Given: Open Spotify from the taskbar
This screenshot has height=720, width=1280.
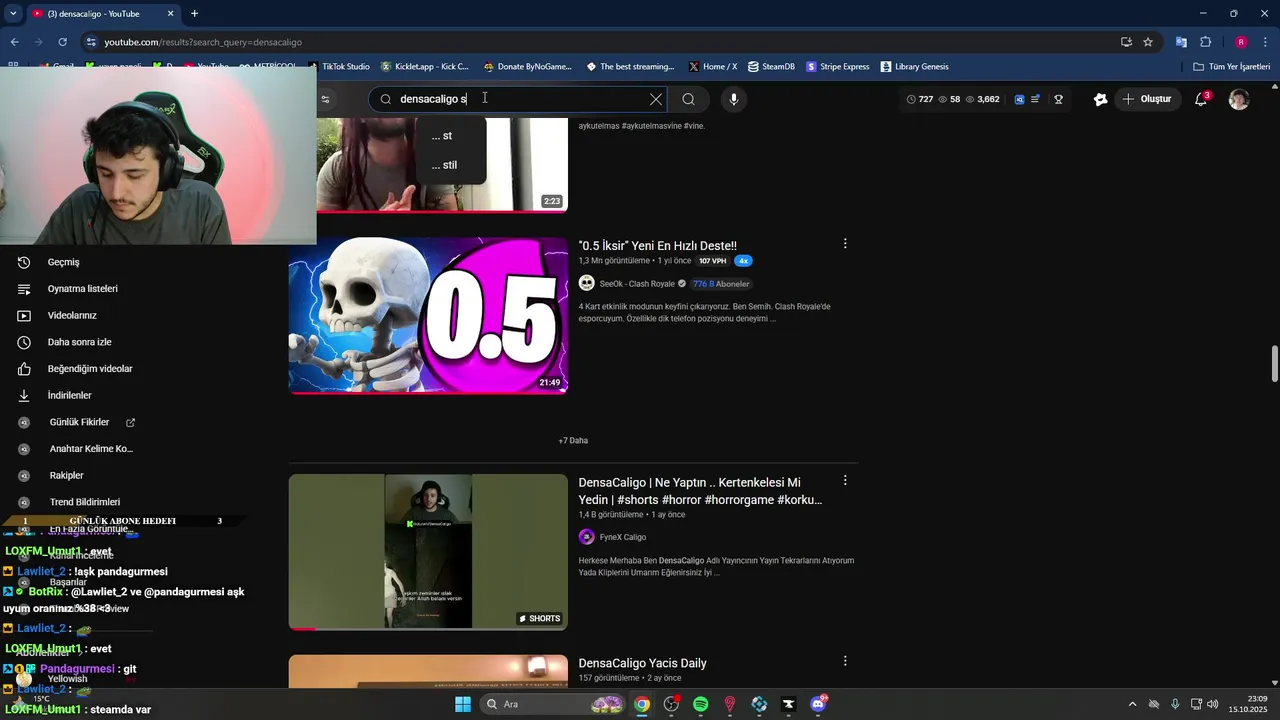Looking at the screenshot, I should click(x=701, y=704).
